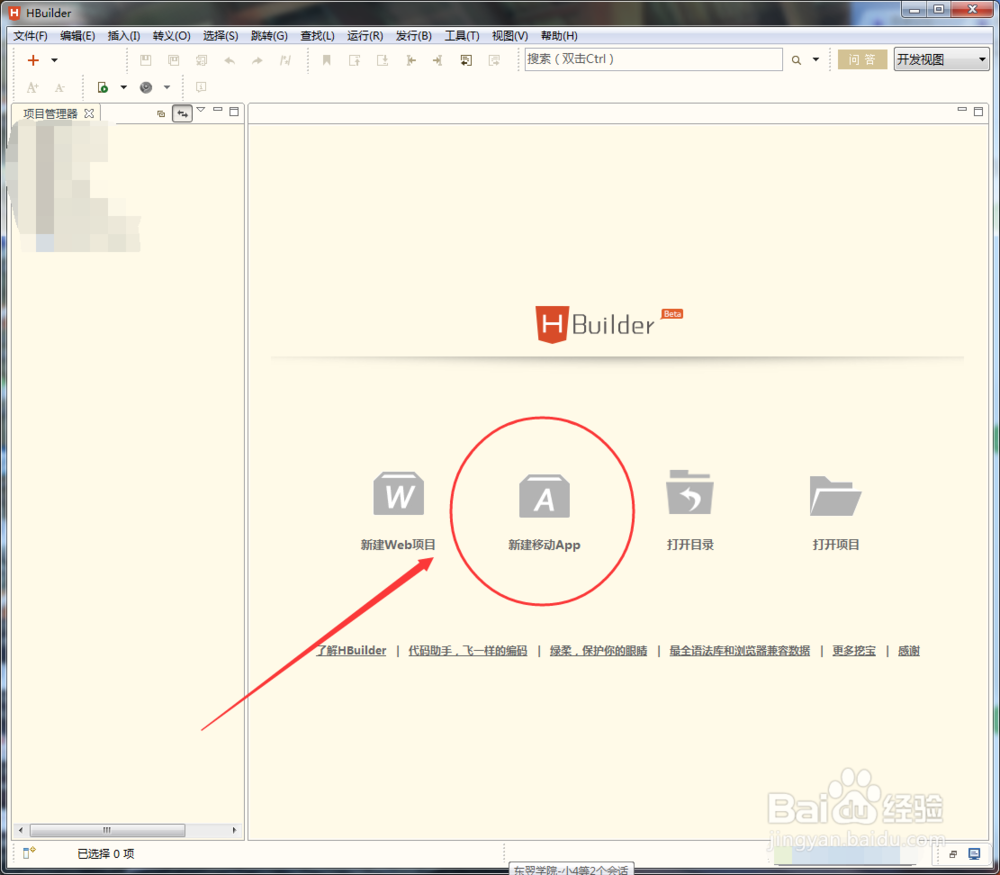The image size is (1000, 875).
Task: Click the code format icon after Redo
Action: point(285,60)
